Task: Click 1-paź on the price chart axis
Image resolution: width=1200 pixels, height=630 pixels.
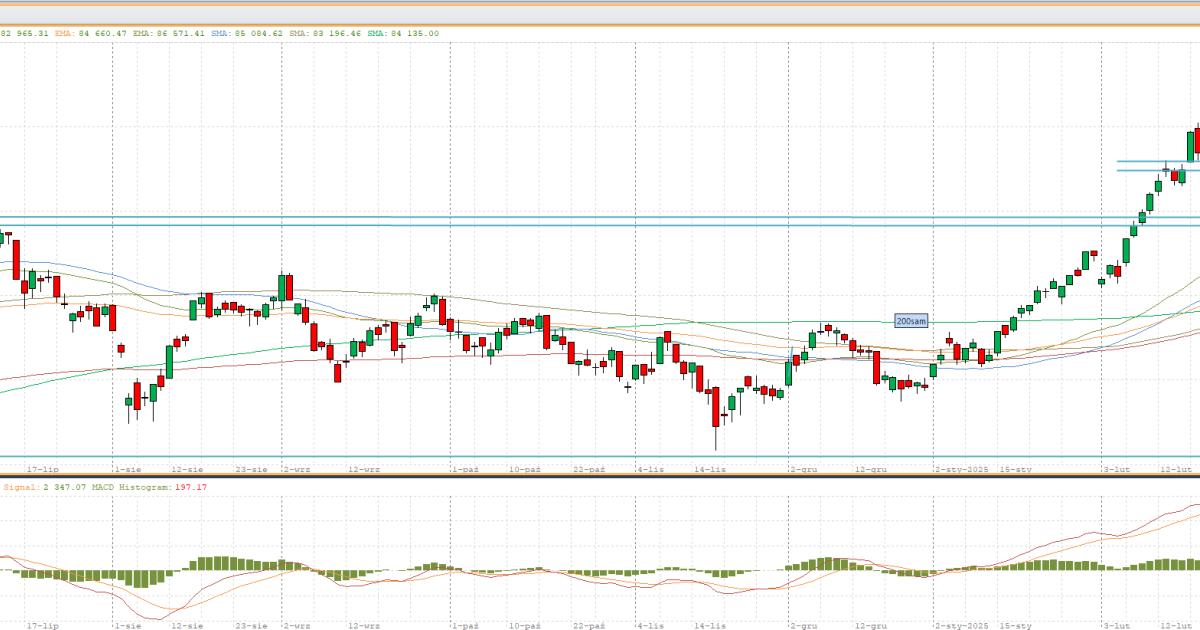Action: click(465, 468)
